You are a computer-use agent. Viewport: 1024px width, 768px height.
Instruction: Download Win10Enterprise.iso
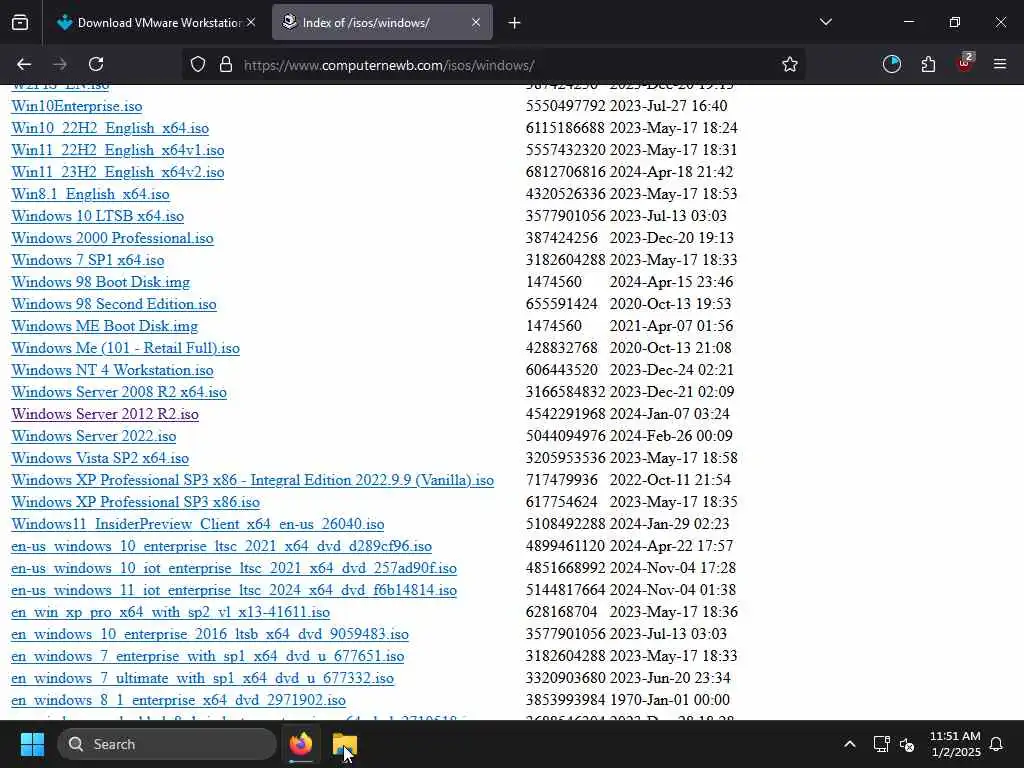(x=76, y=106)
